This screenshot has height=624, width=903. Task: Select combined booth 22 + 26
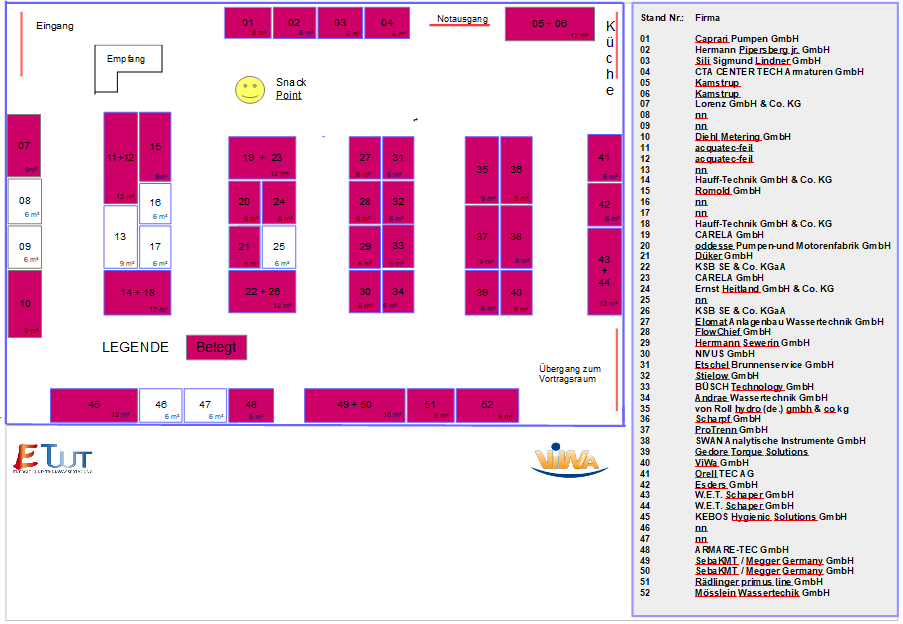point(262,292)
